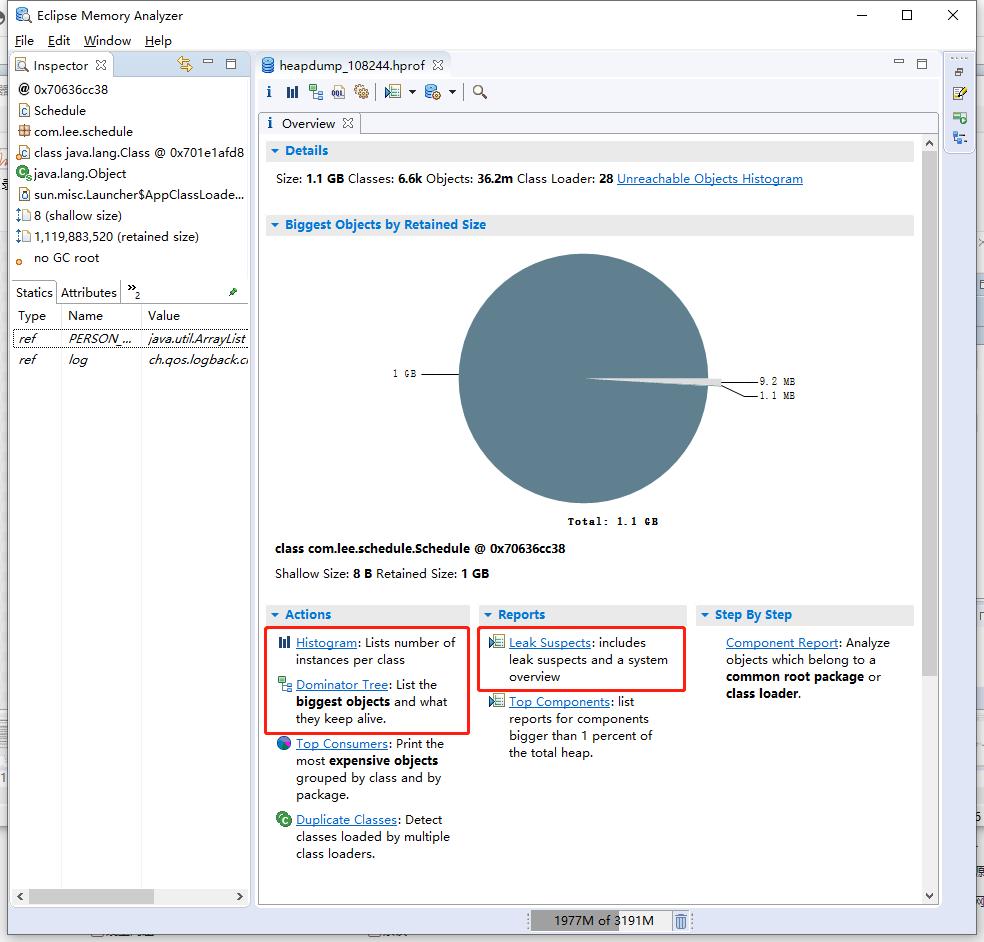The image size is (984, 942).
Task: Click the magnifier find object icon
Action: click(480, 92)
